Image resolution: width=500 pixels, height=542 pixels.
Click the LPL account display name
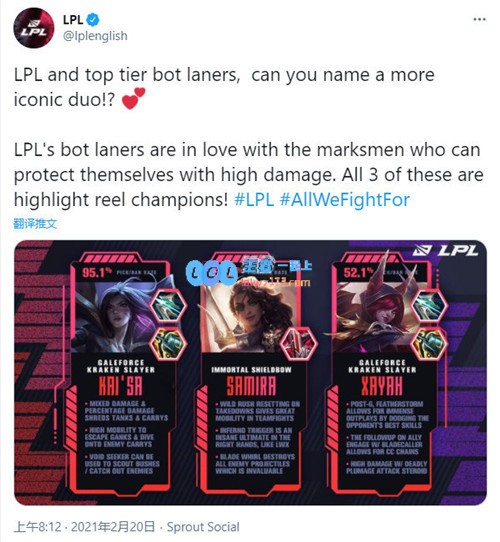click(x=73, y=20)
